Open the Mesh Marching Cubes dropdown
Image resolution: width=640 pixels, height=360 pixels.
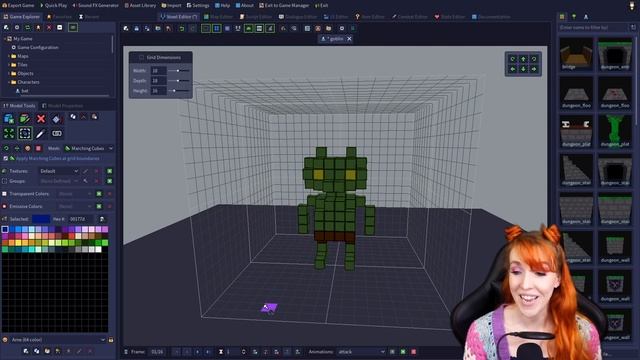tap(88, 149)
